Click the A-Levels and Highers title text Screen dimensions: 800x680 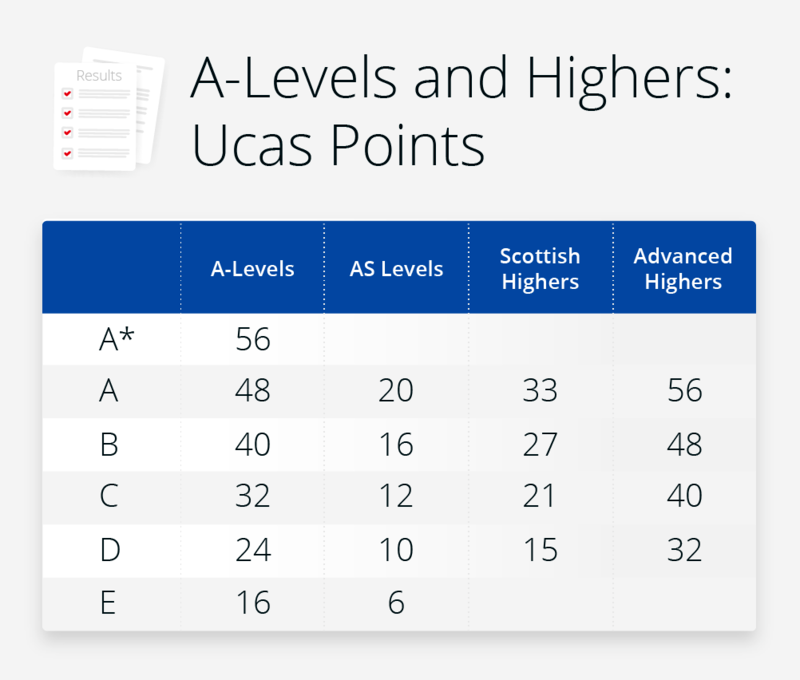(x=462, y=79)
